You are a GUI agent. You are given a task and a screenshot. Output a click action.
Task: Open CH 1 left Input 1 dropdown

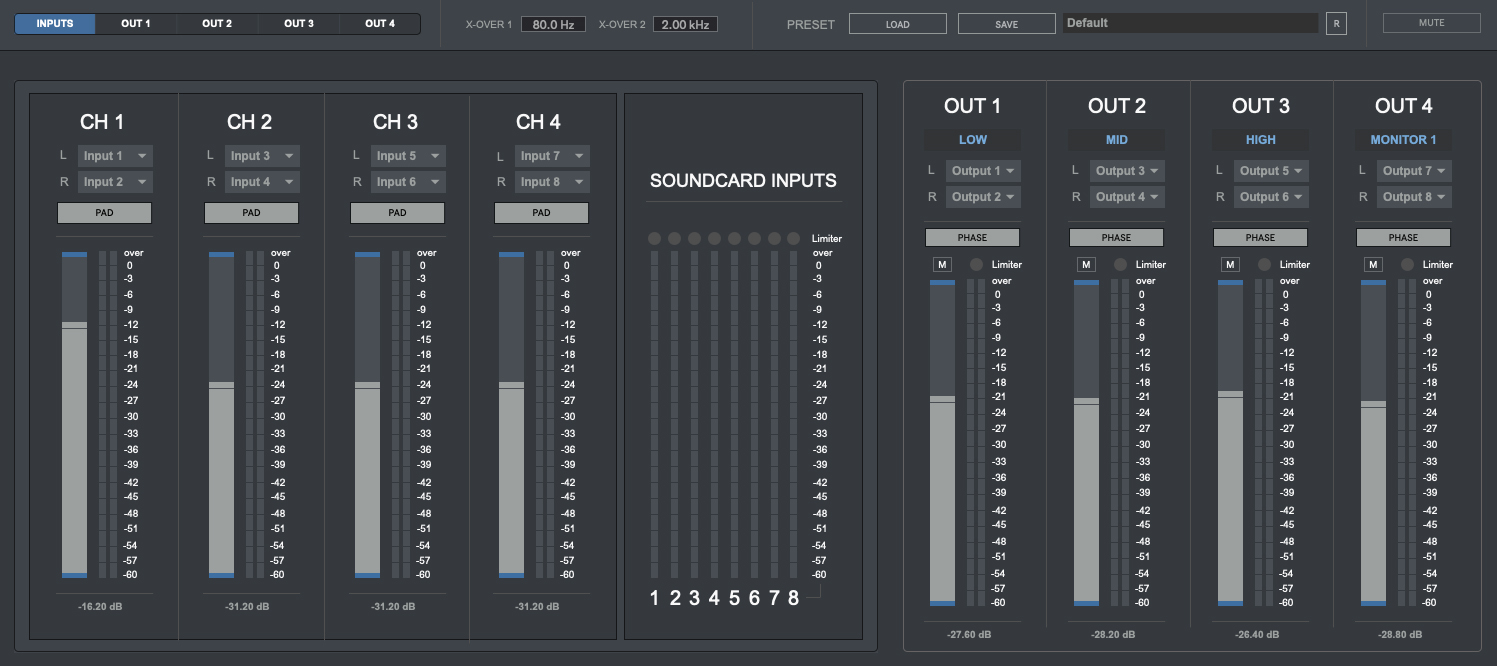pos(115,156)
